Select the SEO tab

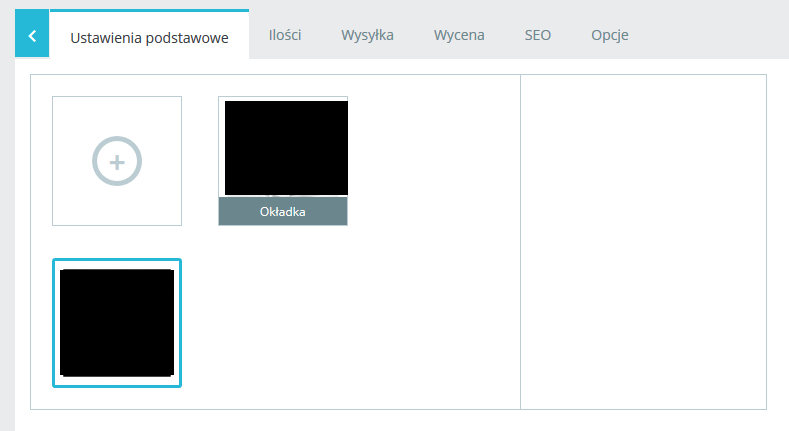(x=537, y=35)
